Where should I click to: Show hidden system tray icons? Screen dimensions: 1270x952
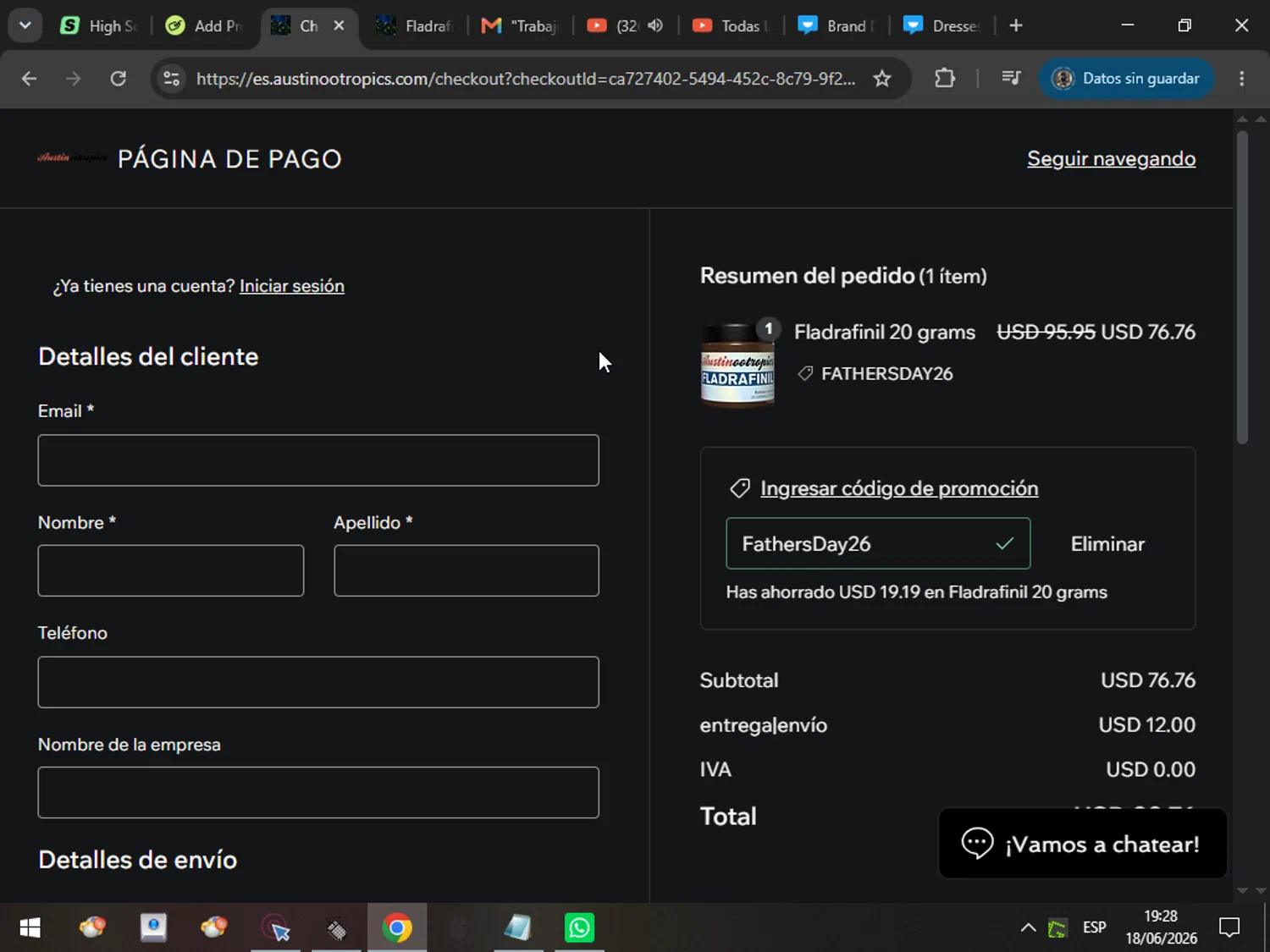click(1028, 928)
